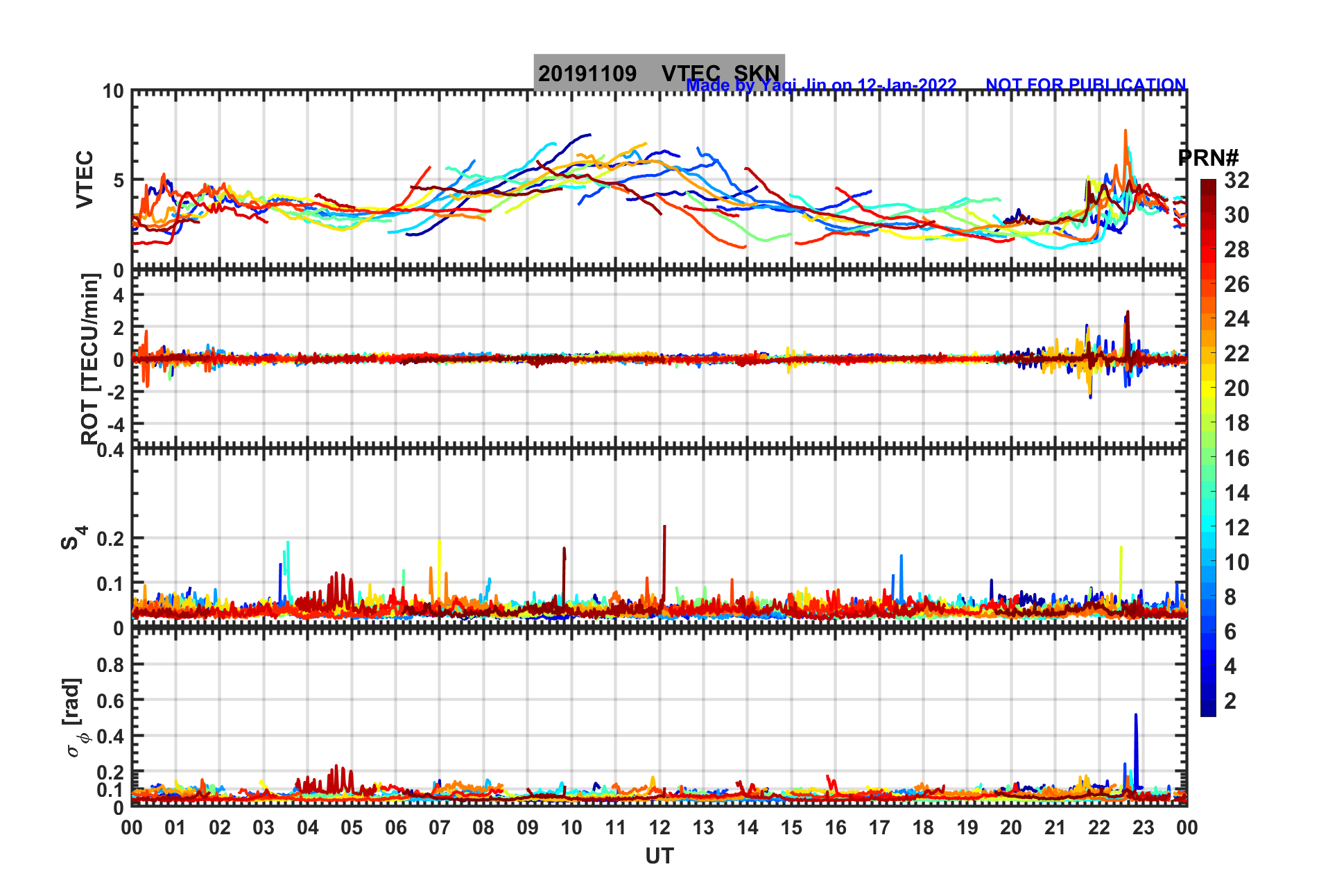Click the "NOT FOR PUBLICATION" blue text
Screen dimensions: 1319x896
(x=1086, y=85)
